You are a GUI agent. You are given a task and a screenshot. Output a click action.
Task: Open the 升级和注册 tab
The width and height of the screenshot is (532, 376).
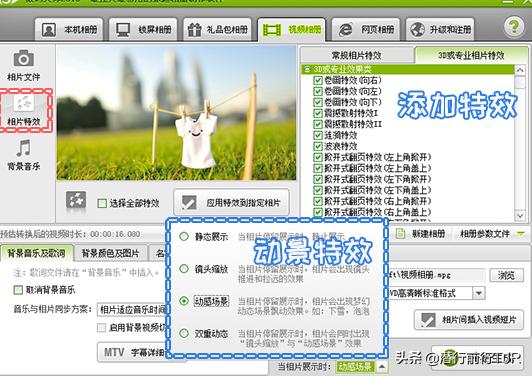coord(440,30)
